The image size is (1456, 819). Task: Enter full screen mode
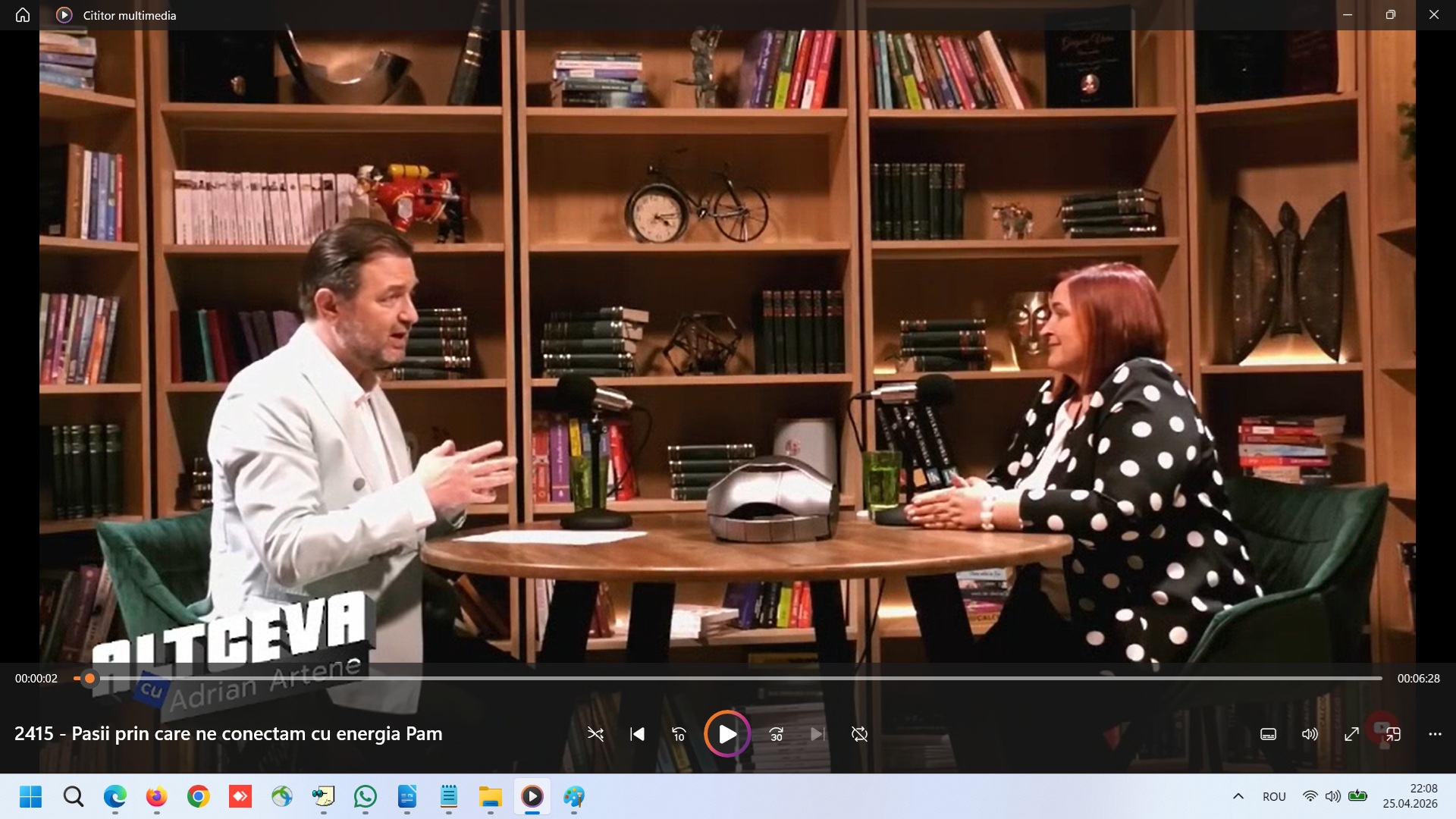coord(1351,734)
